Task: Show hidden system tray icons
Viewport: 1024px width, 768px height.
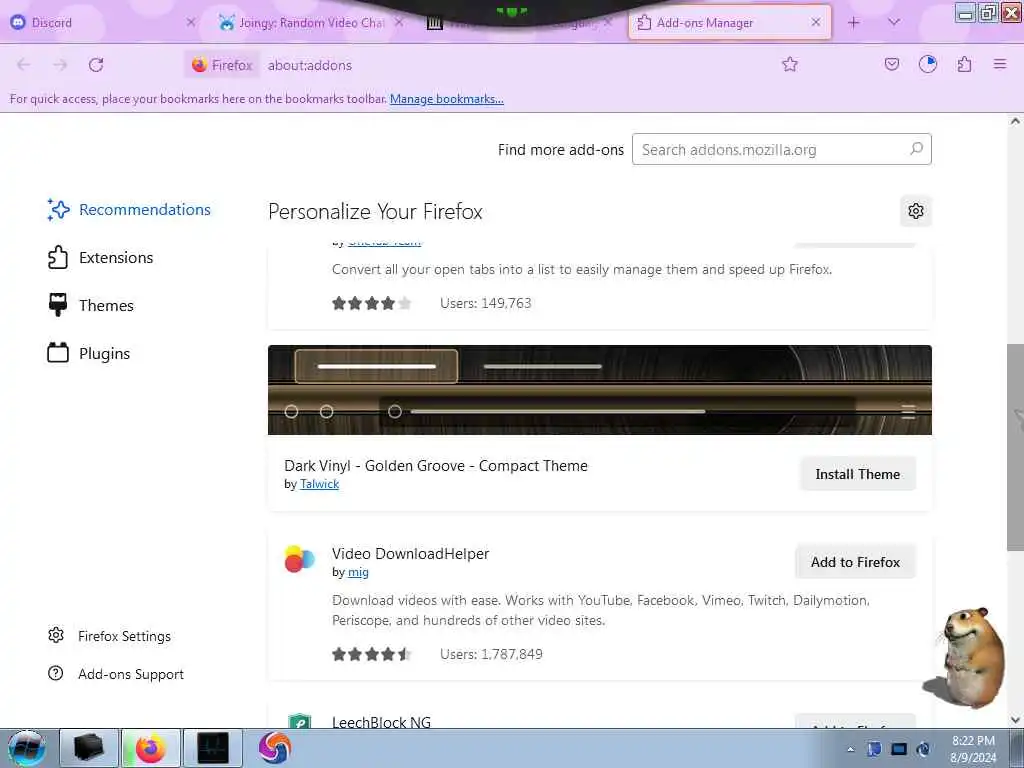Action: (x=850, y=749)
